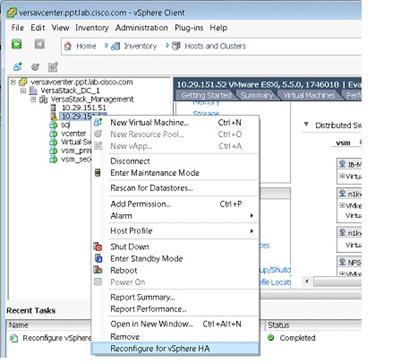This screenshot has width=418, height=364.
Task: Click the second grey toolbar icon
Action: 35,67
